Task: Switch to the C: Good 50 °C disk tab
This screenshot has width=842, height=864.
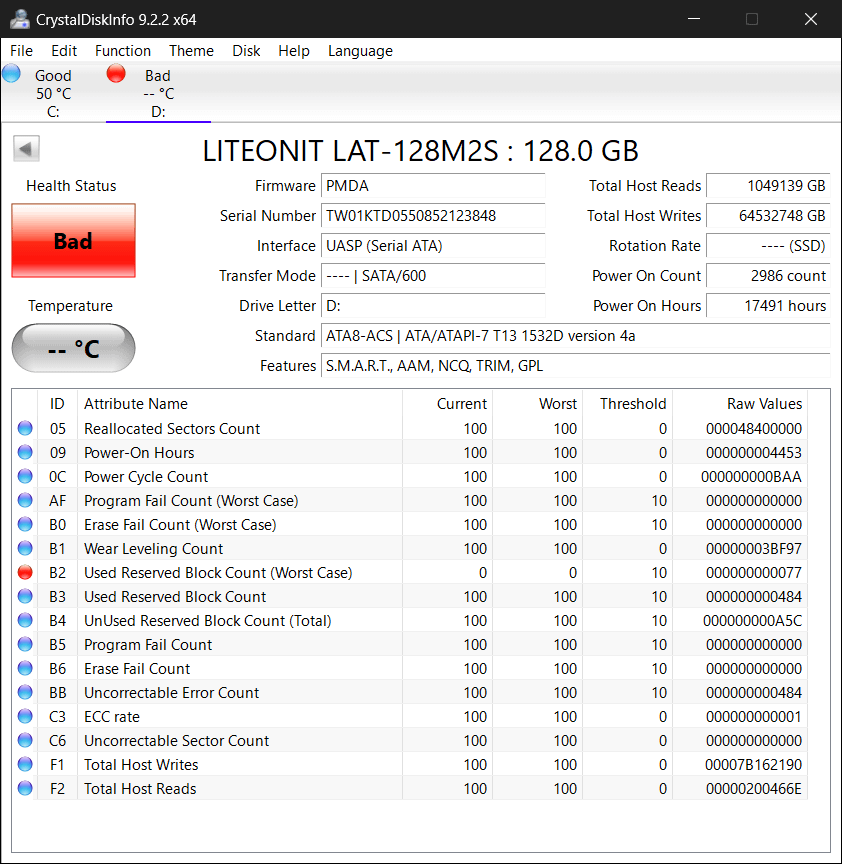Action: (53, 93)
